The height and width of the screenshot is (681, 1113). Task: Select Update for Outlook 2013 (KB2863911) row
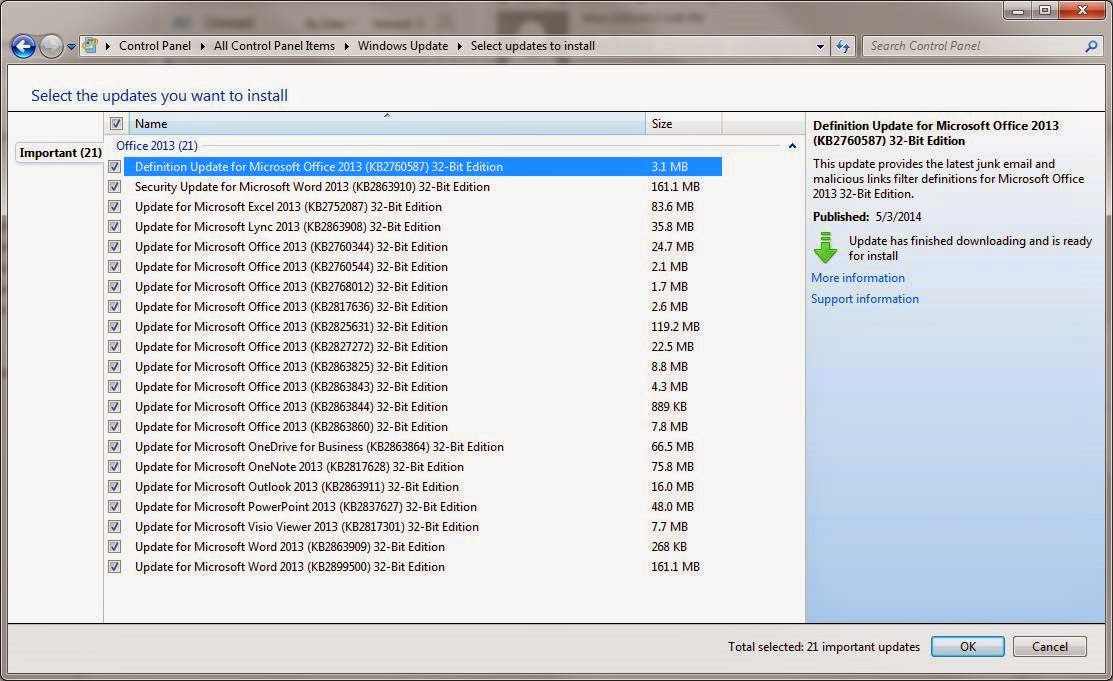click(x=423, y=486)
